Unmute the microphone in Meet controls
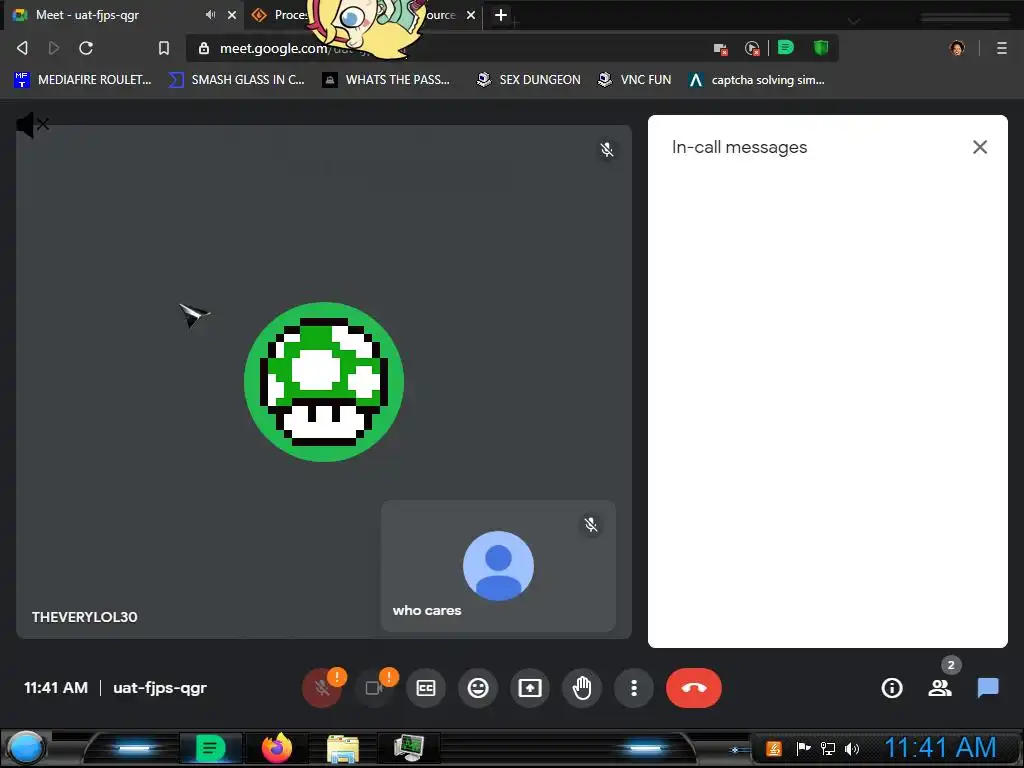 coord(321,688)
